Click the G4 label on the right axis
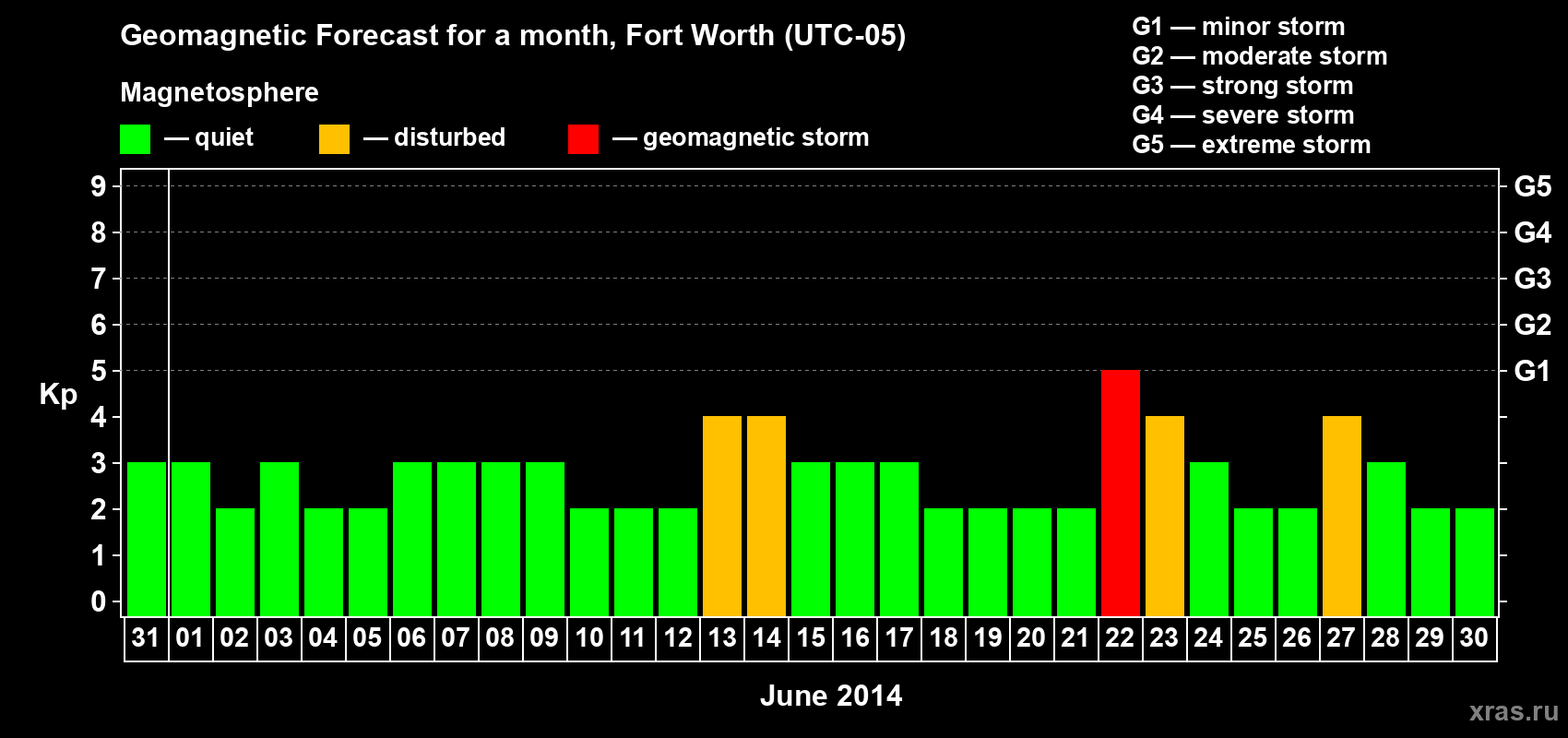This screenshot has width=1568, height=738. (1532, 232)
